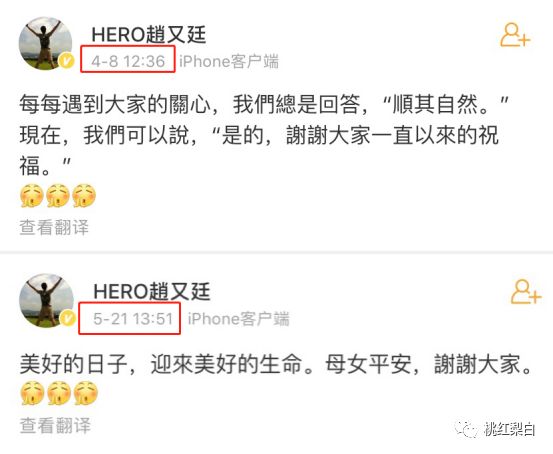Viewport: 553px width, 454px height.
Task: Open the first post text about 順其自然
Action: tap(264, 135)
